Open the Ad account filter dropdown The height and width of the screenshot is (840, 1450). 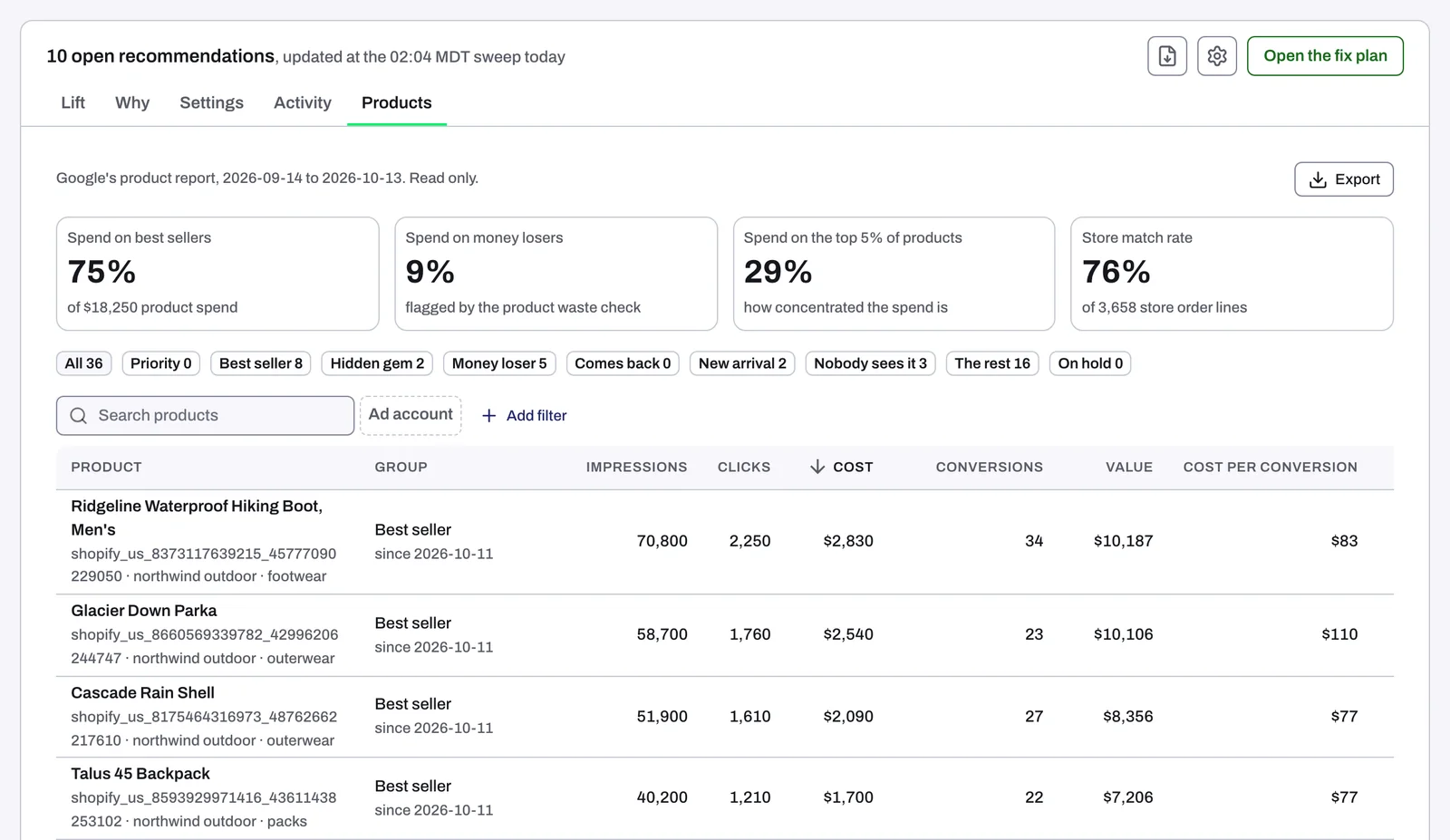point(411,415)
